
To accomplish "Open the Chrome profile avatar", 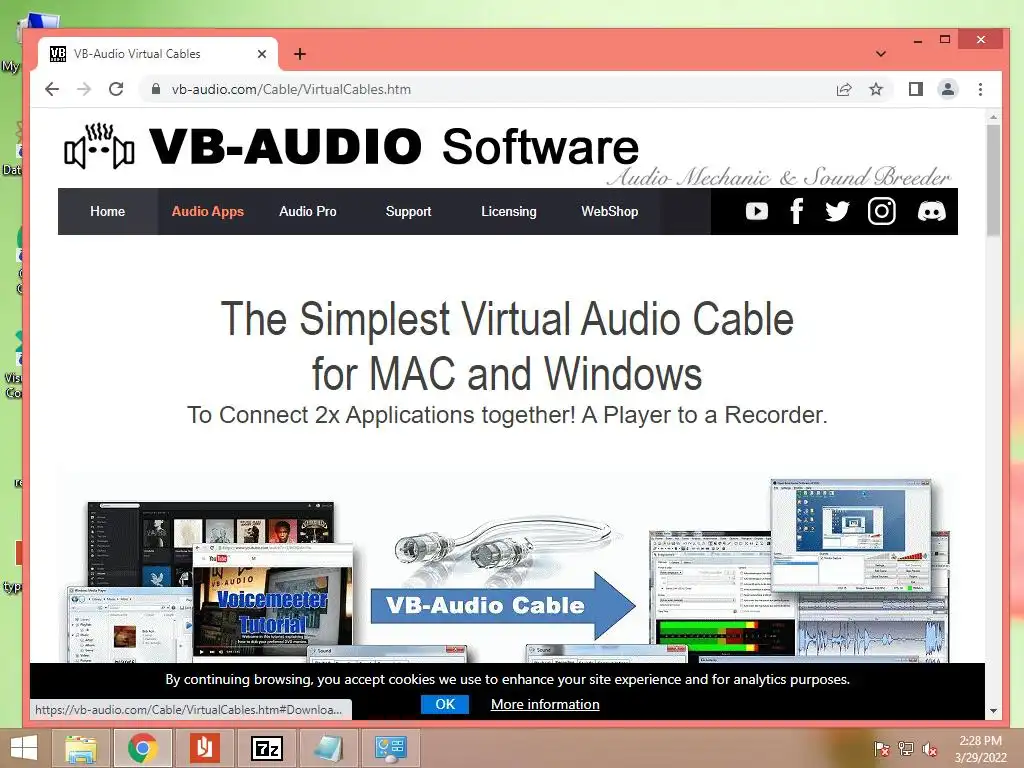I will click(x=948, y=89).
